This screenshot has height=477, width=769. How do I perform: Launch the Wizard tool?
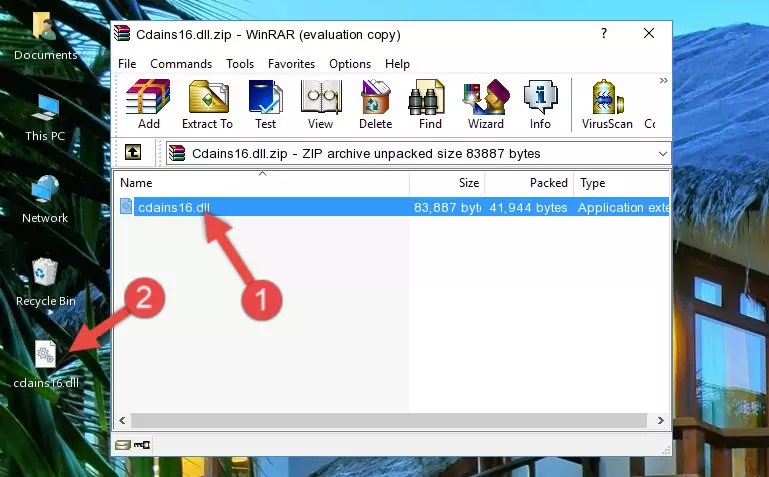click(x=486, y=104)
